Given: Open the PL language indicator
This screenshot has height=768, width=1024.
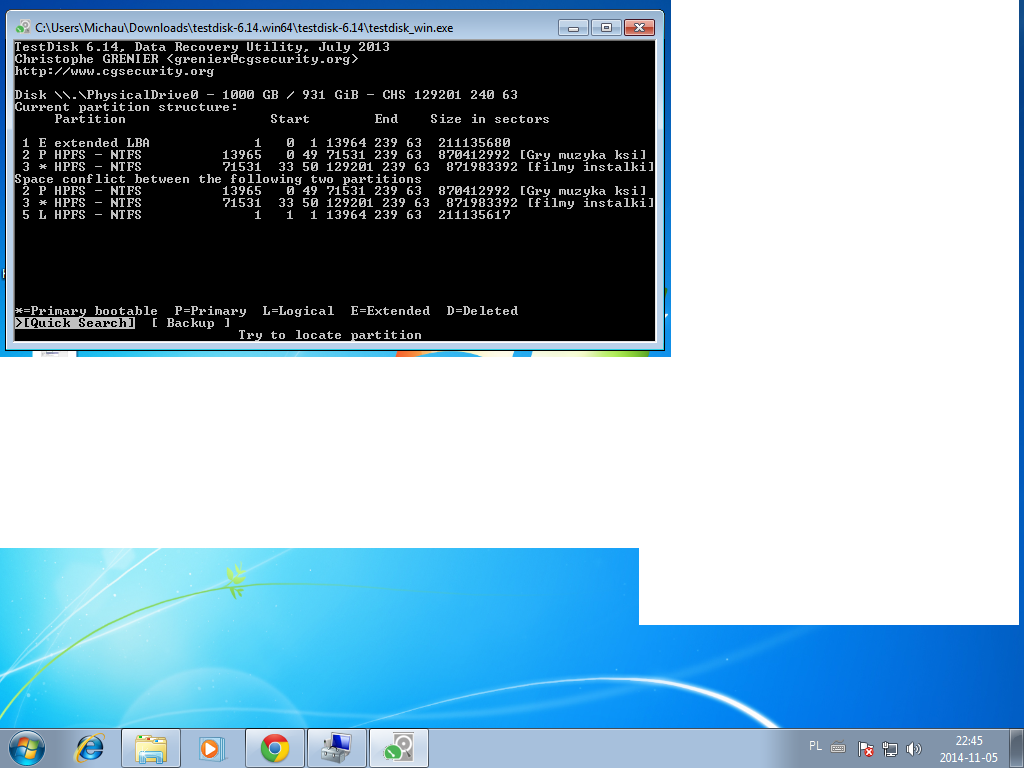Looking at the screenshot, I should click(815, 746).
